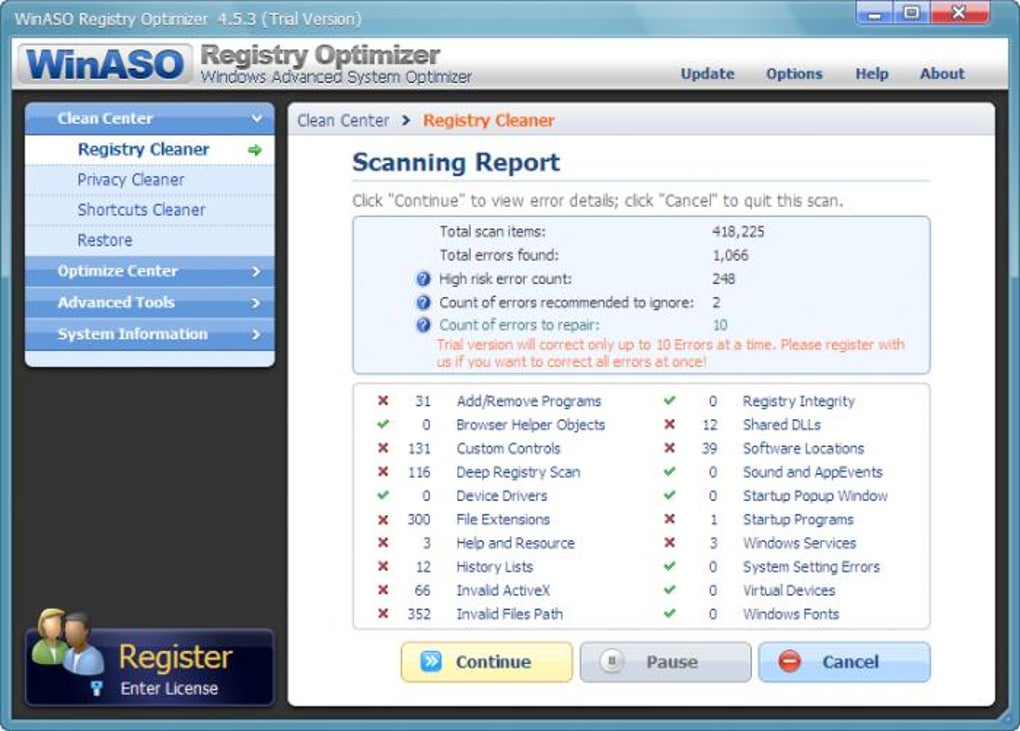Click the File Extensions category label
Screen dimensions: 1020x731
pyautogui.click(x=503, y=519)
